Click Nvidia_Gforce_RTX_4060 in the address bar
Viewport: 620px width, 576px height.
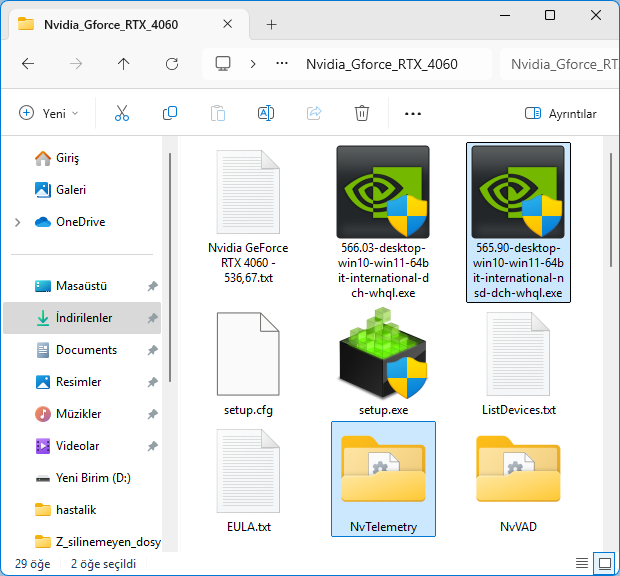382,64
